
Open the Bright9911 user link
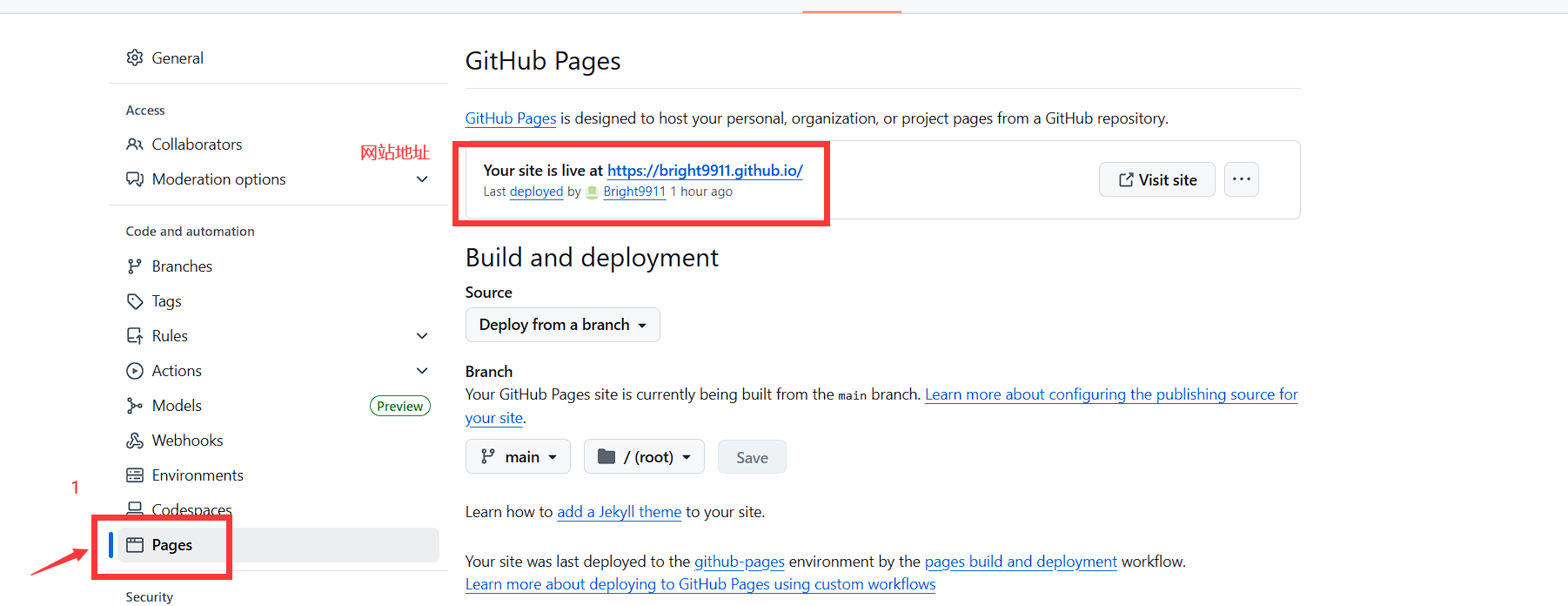634,192
